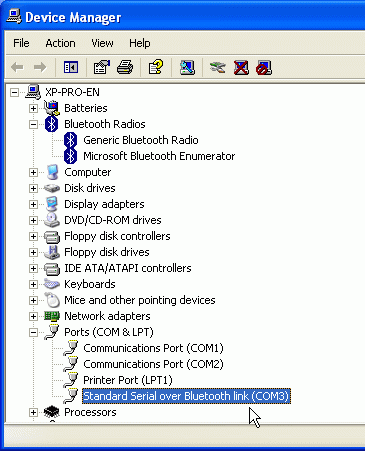365x451 pixels.
Task: Click the Update Driver toolbar icon
Action: [x=218, y=67]
